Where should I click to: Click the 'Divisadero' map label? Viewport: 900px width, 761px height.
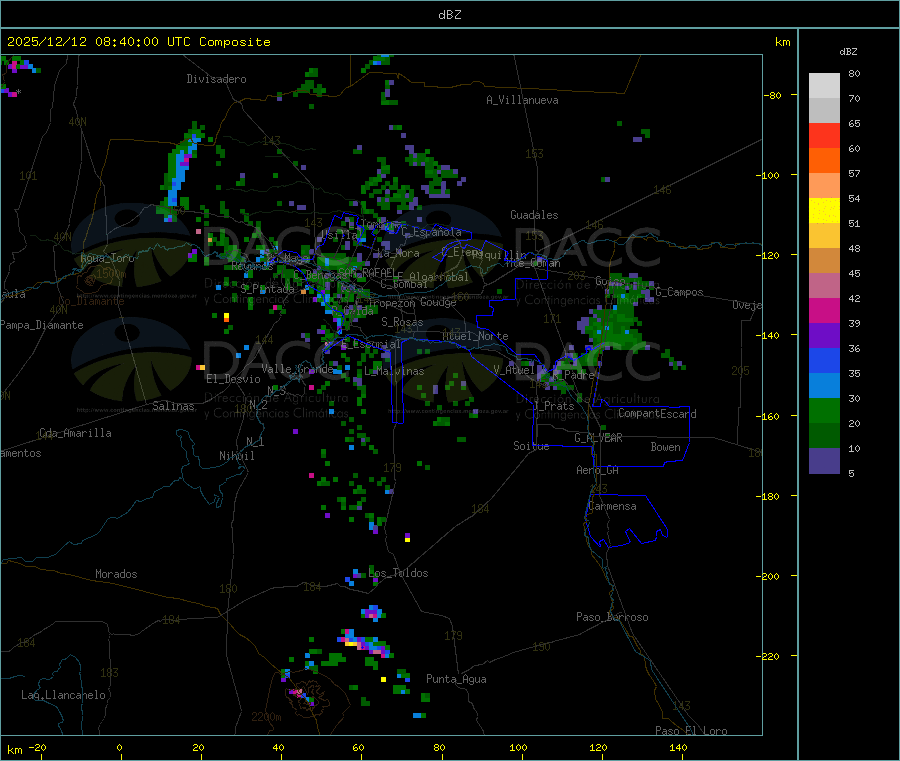pyautogui.click(x=216, y=79)
